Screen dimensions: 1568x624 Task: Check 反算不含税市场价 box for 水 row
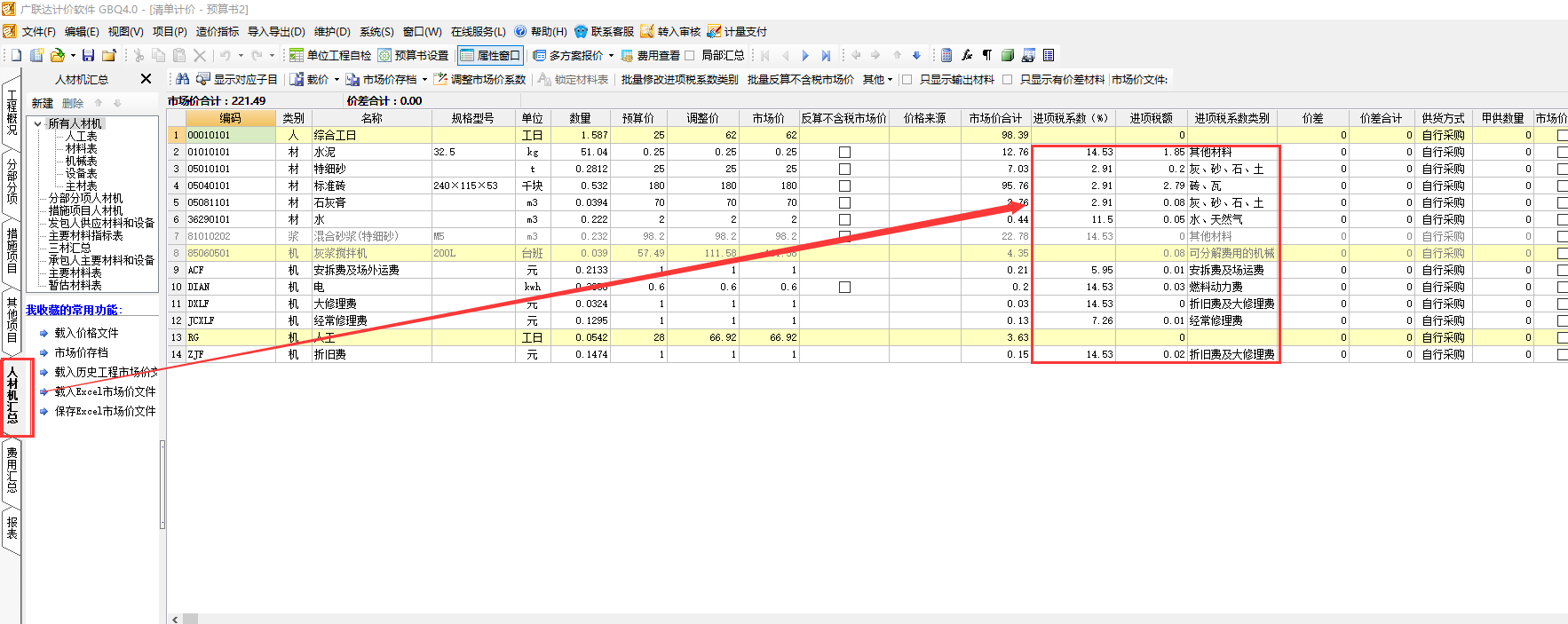(844, 220)
